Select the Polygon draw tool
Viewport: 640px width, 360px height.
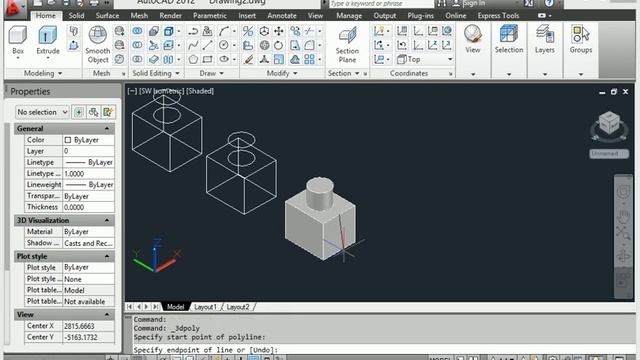tap(193, 59)
